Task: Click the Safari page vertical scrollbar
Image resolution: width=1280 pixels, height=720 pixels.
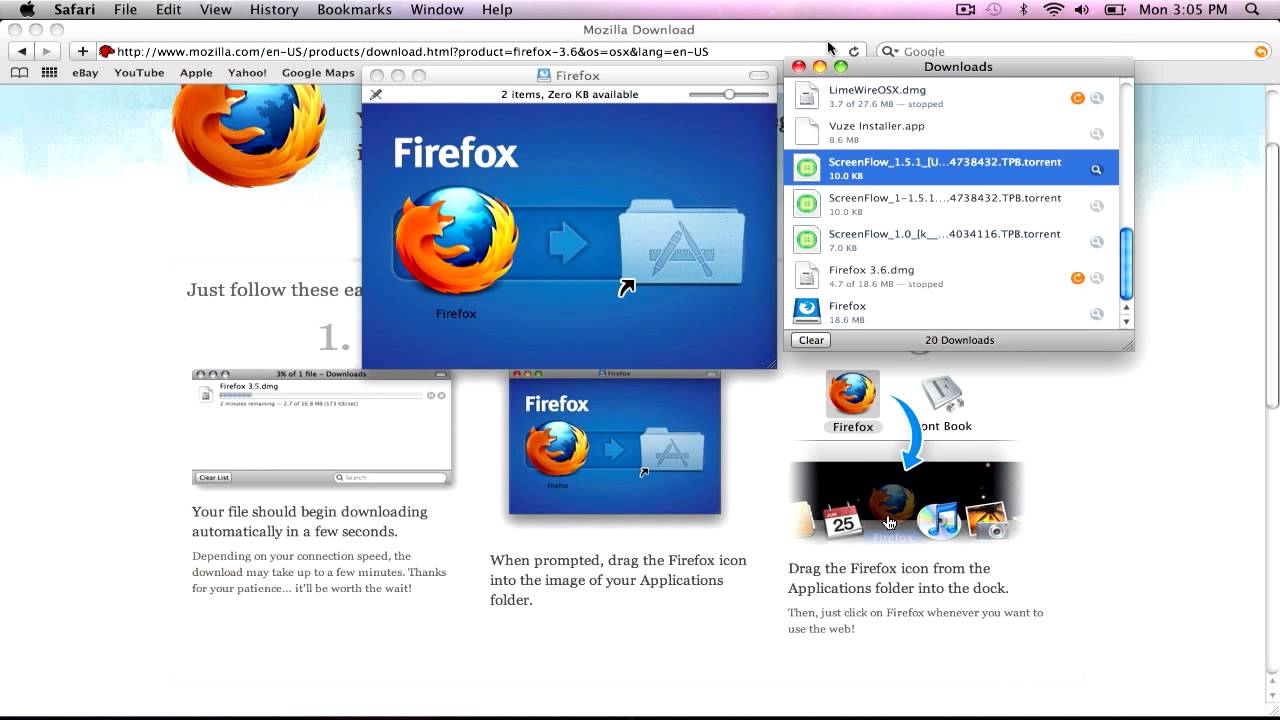Action: coord(1272,275)
